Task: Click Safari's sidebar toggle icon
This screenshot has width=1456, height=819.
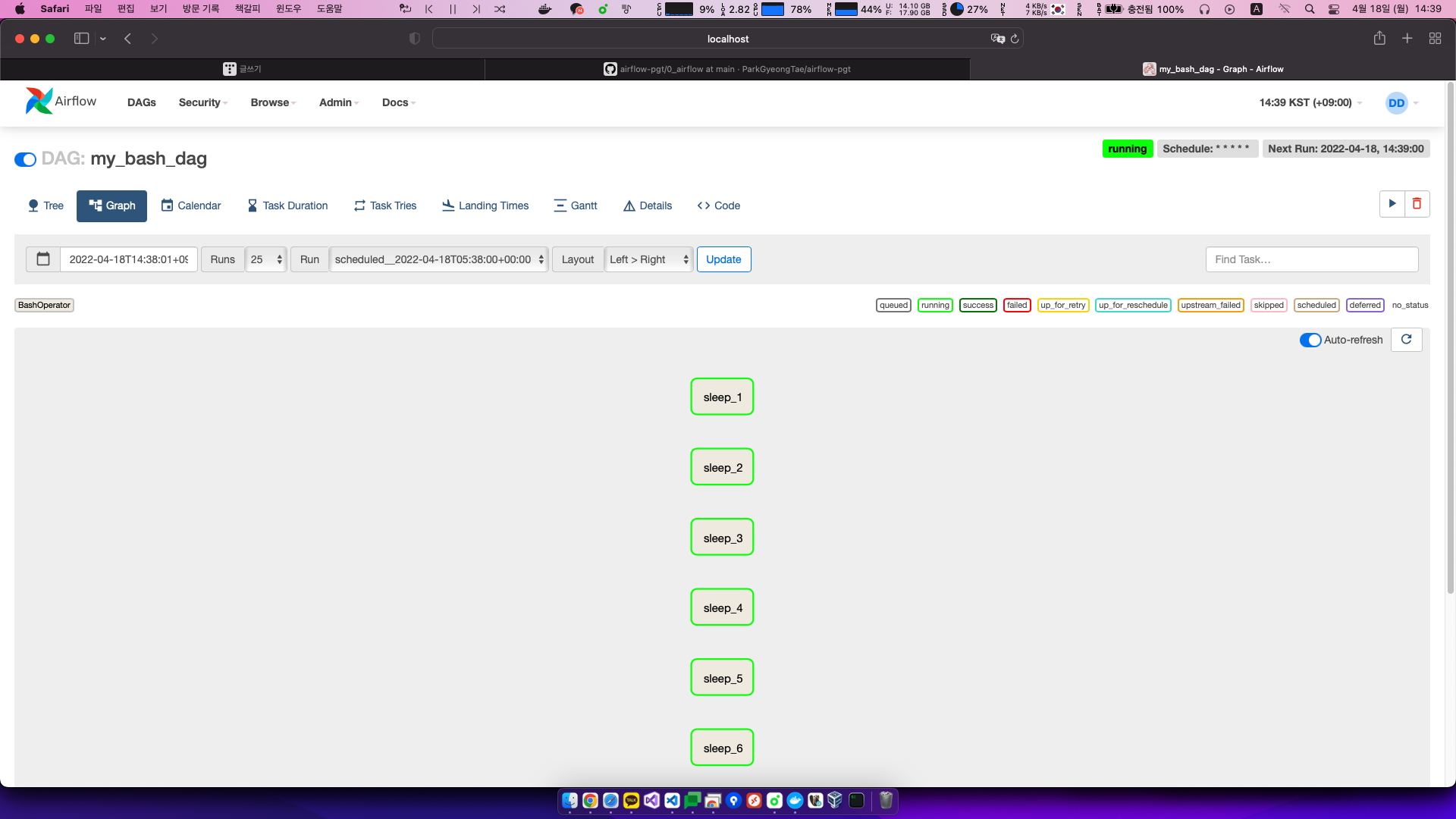Action: point(81,39)
